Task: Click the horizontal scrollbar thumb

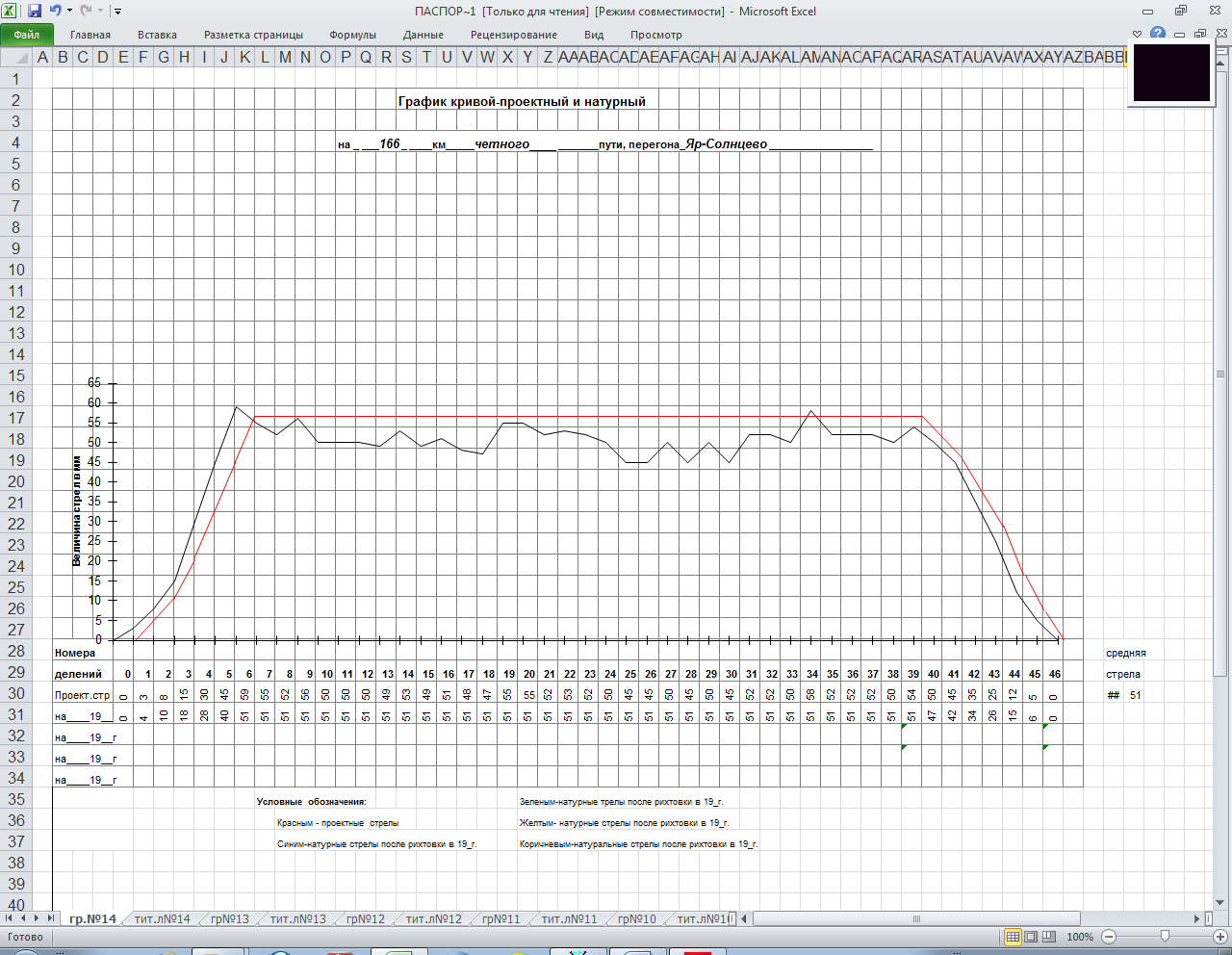Action: click(x=916, y=918)
